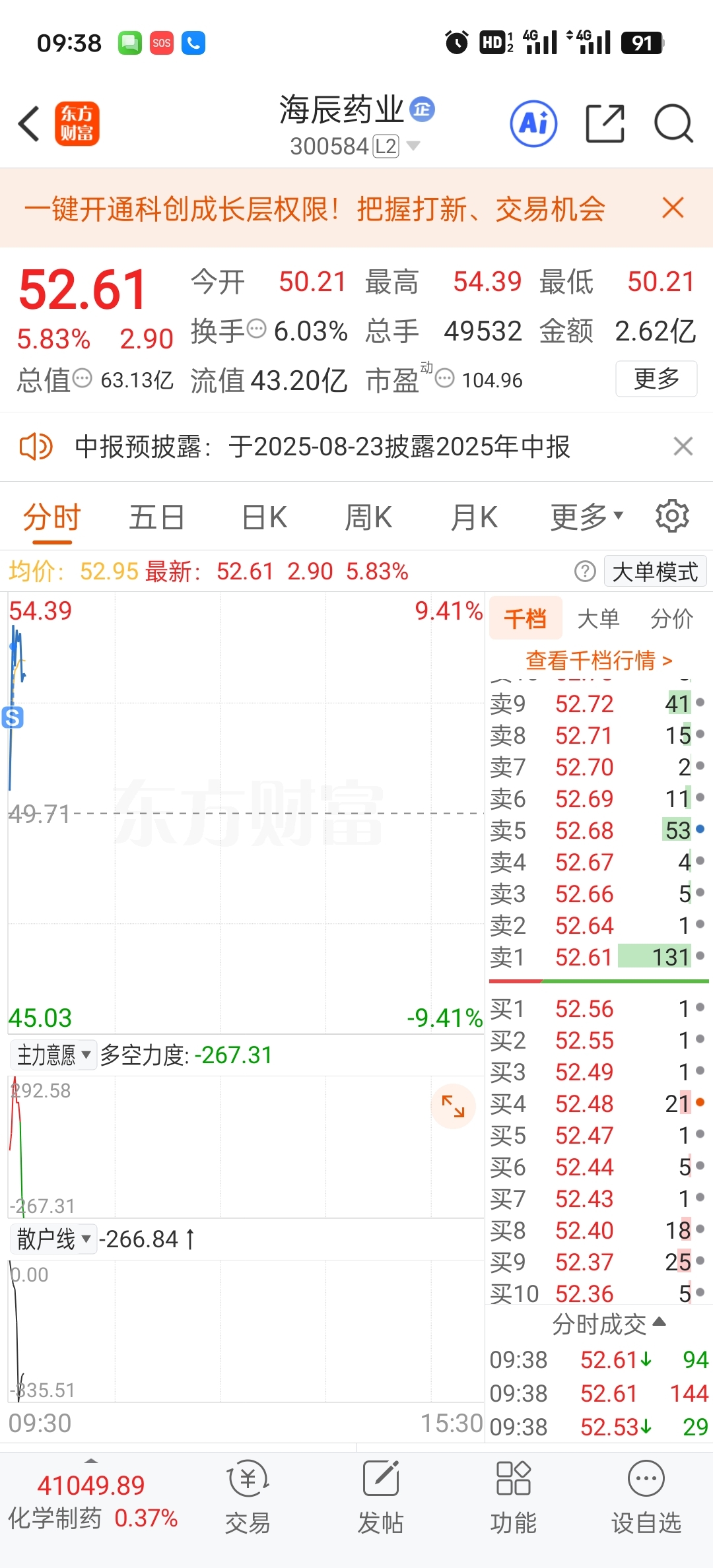Tap the trade record with volume 144

tap(599, 1393)
